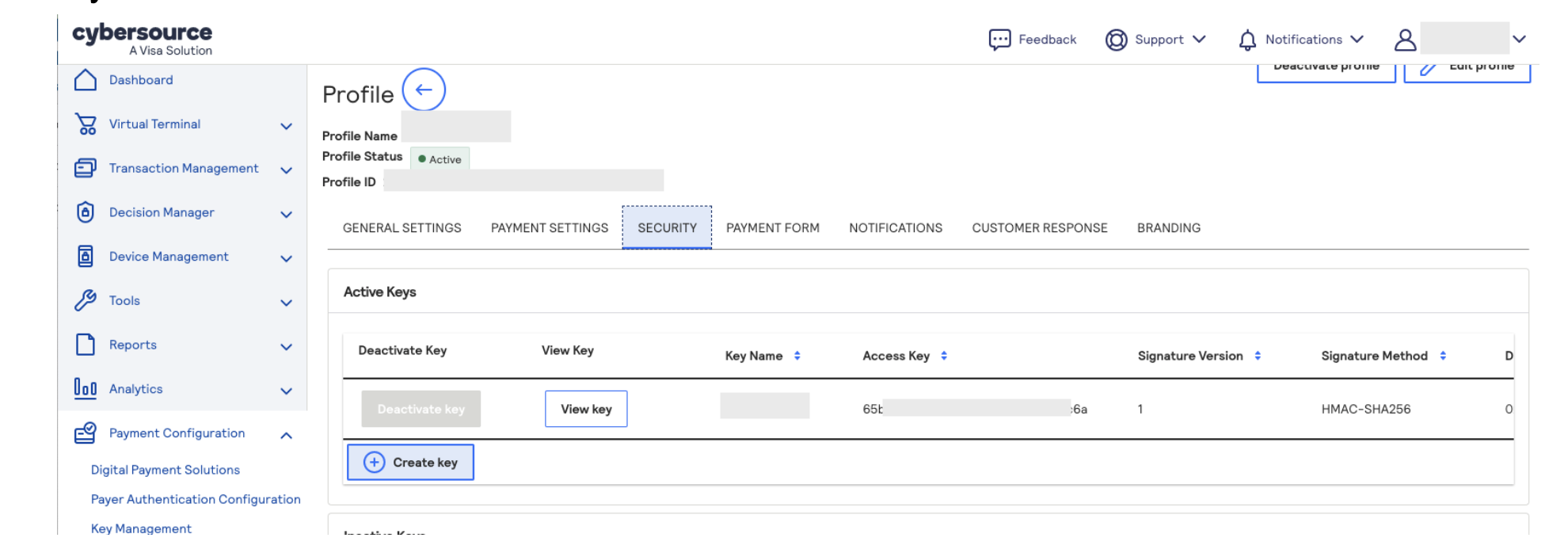Sort by Key Name column arrows
This screenshot has height=553, width=1568.
coord(797,356)
